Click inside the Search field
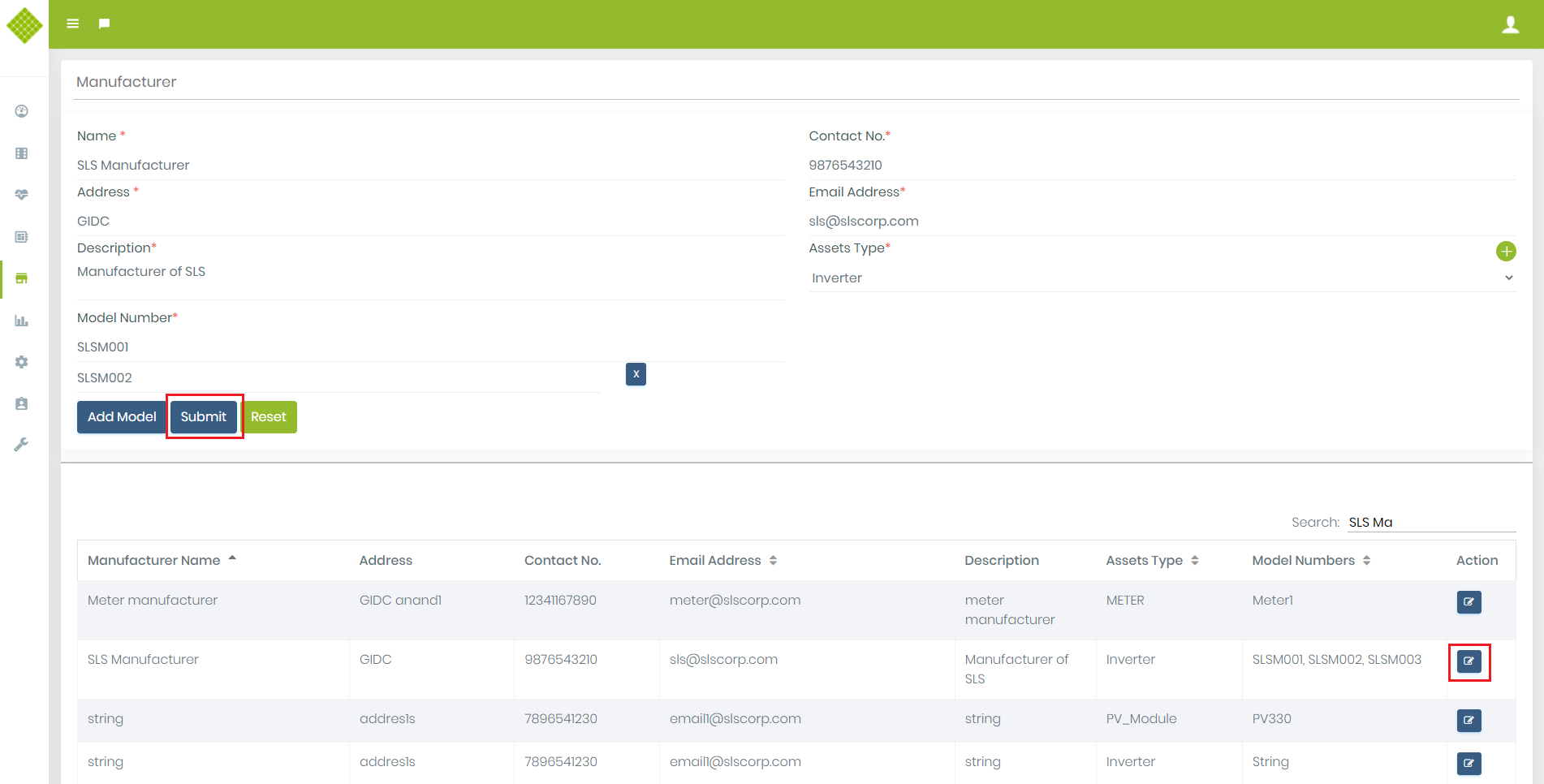Screen dimensions: 1544x784 [1431, 522]
